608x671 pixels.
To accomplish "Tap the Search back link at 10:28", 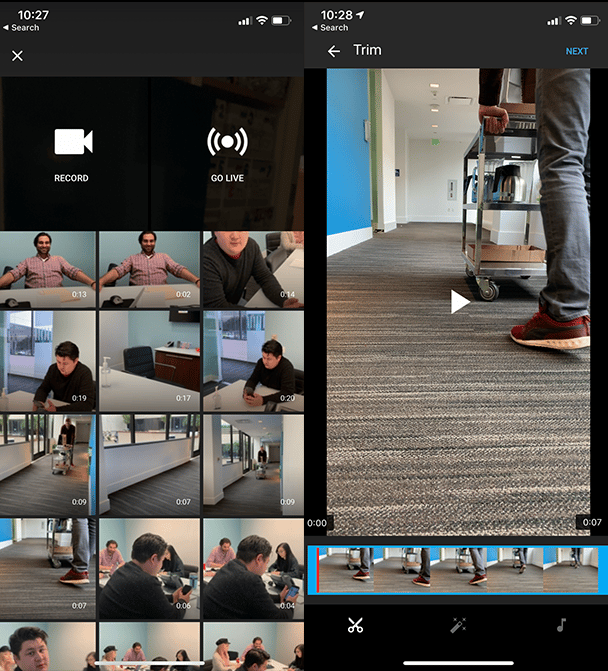I will tap(330, 27).
